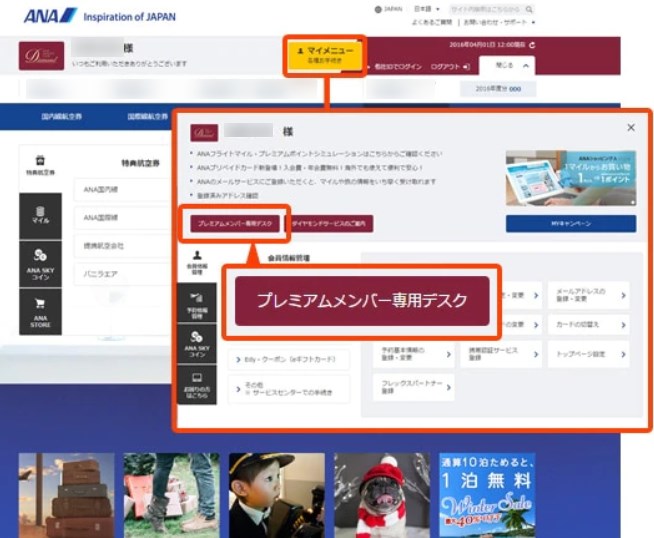Select the ANA STORE cart icon

pos(40,312)
